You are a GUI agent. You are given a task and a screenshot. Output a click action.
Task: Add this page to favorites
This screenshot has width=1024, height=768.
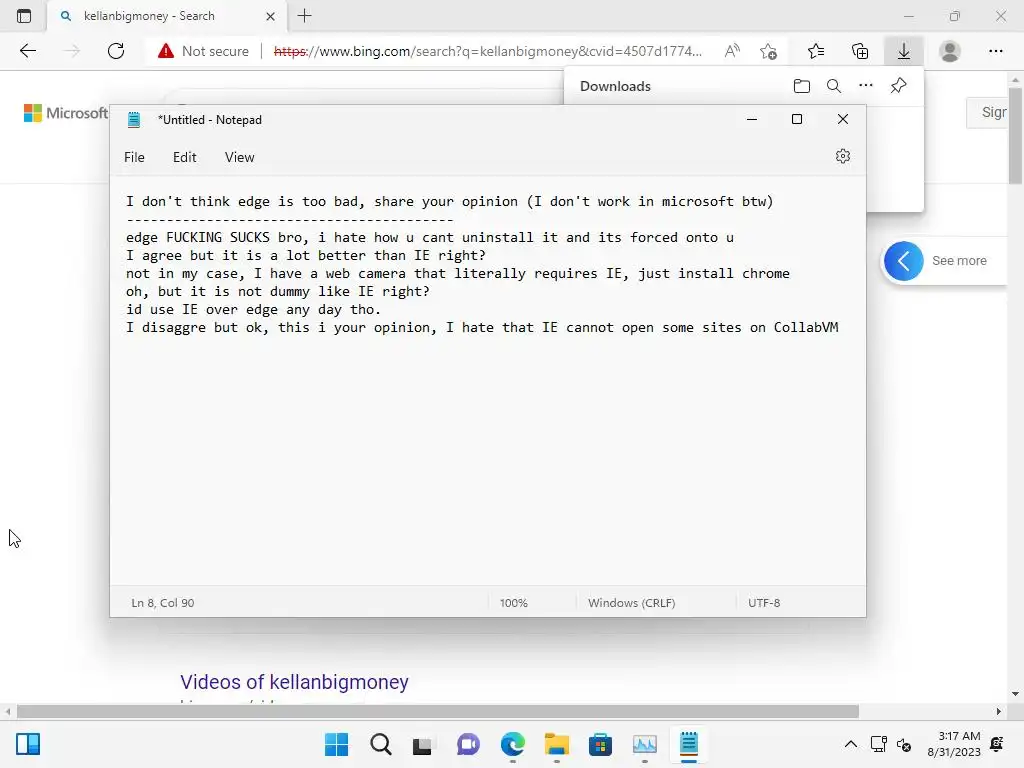click(769, 51)
